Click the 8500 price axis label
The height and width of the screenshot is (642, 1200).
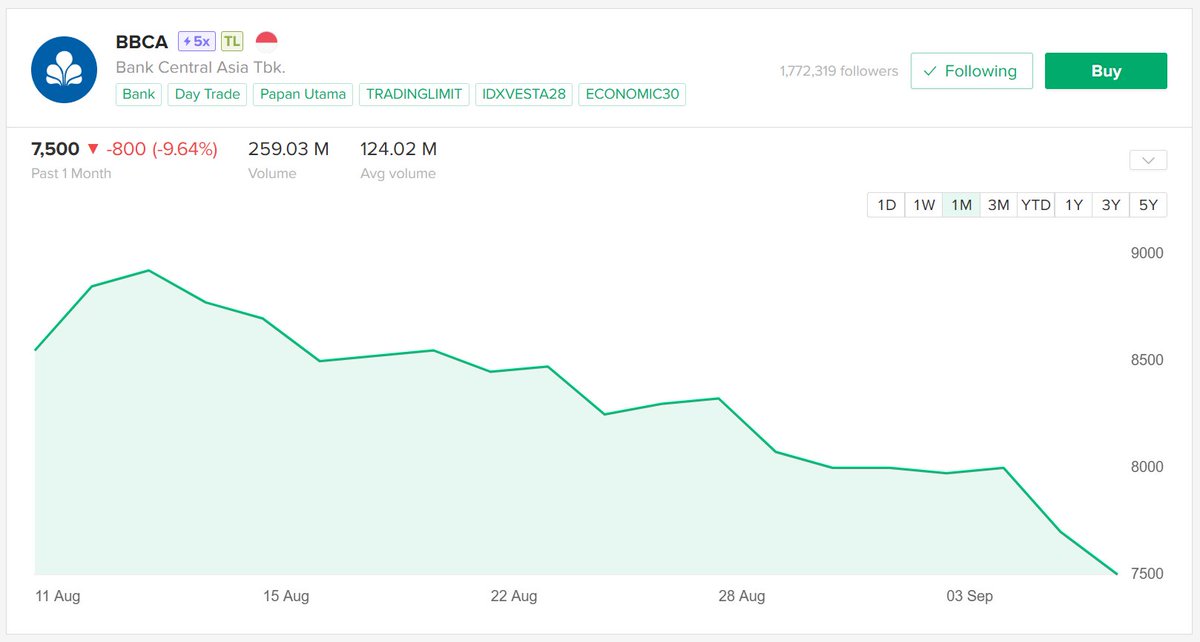coord(1147,360)
